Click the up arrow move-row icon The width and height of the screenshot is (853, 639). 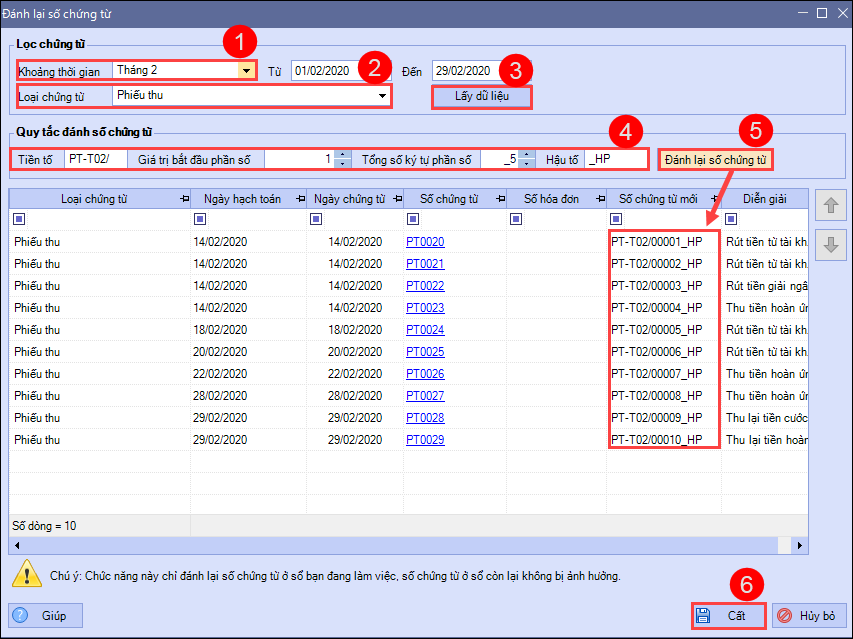pyautogui.click(x=831, y=206)
